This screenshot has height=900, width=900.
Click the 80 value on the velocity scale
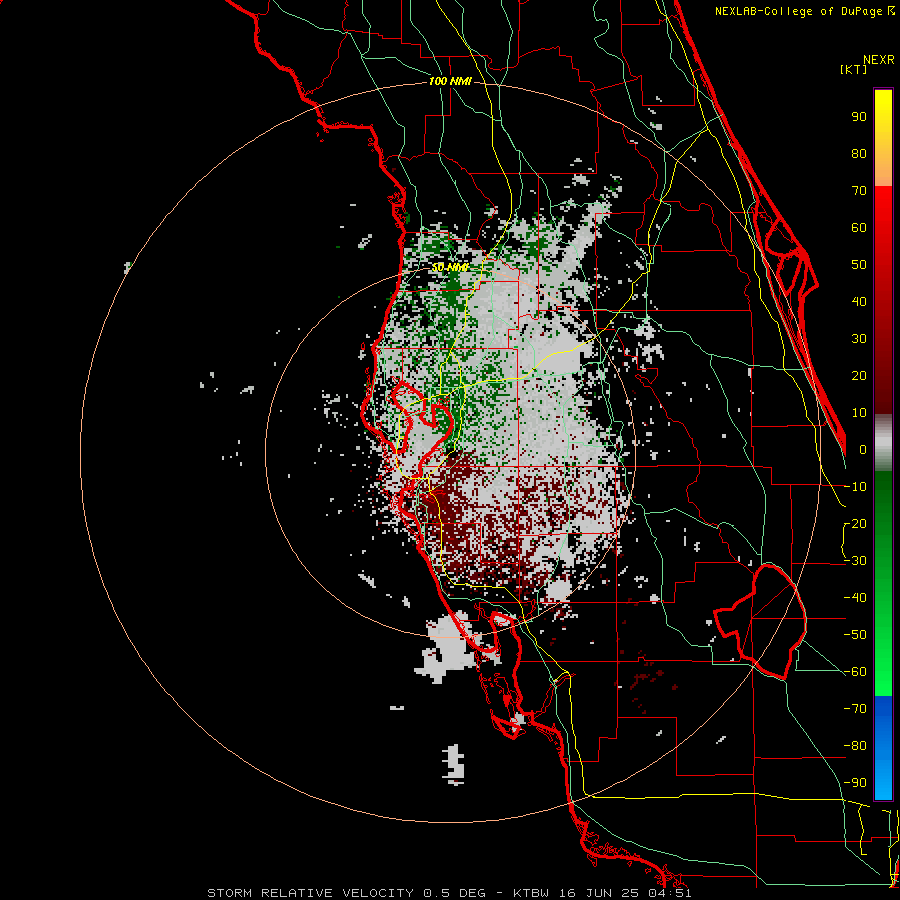pyautogui.click(x=859, y=154)
